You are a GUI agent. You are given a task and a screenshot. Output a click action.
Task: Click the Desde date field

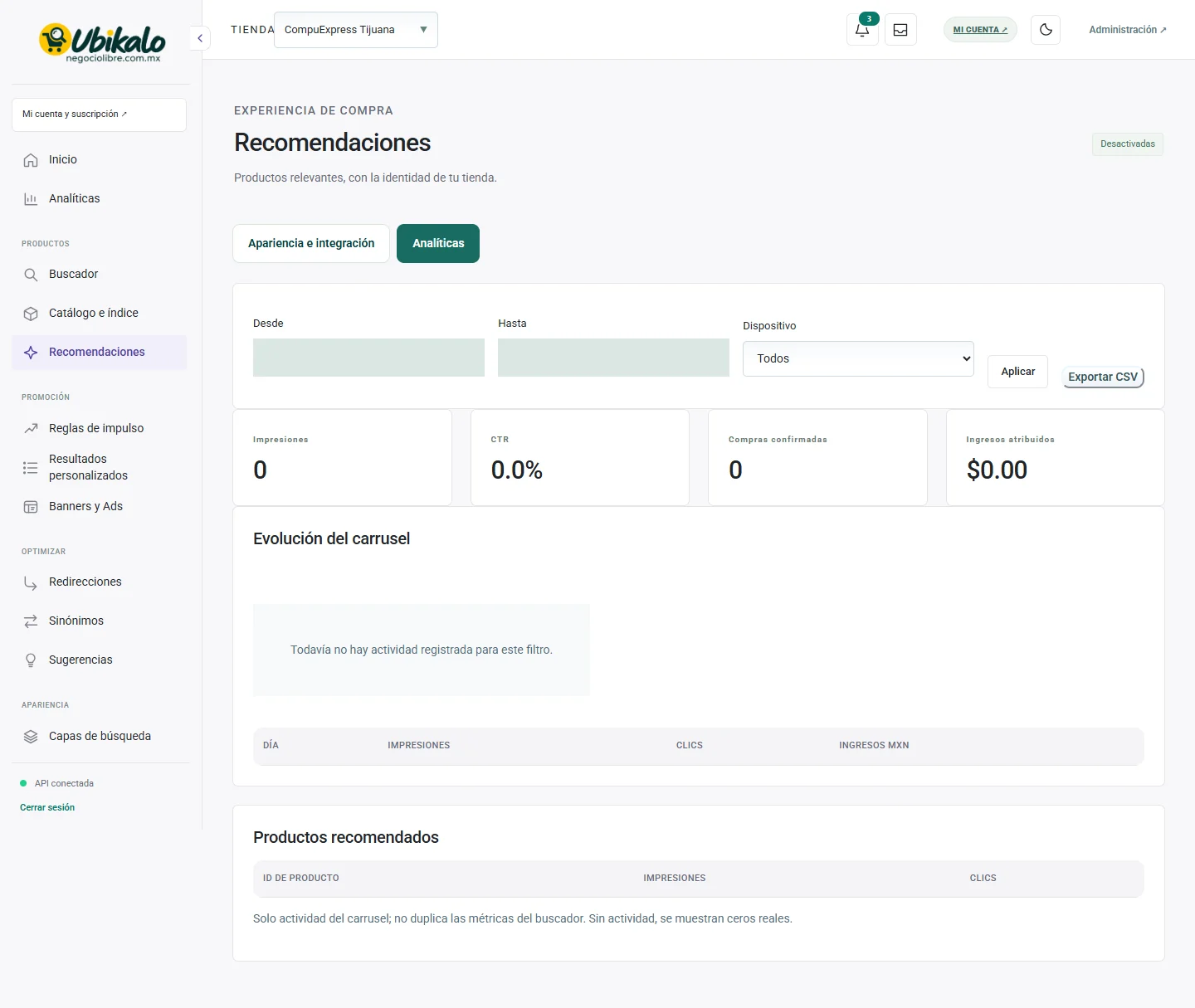click(x=368, y=358)
